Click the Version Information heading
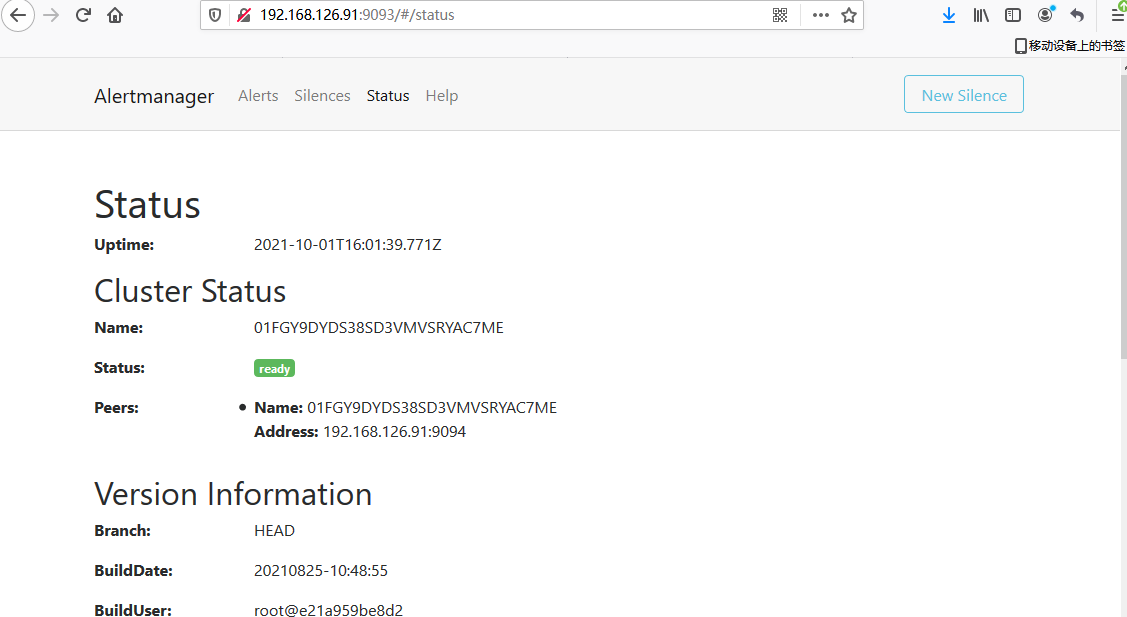The width and height of the screenshot is (1127, 617). 233,494
